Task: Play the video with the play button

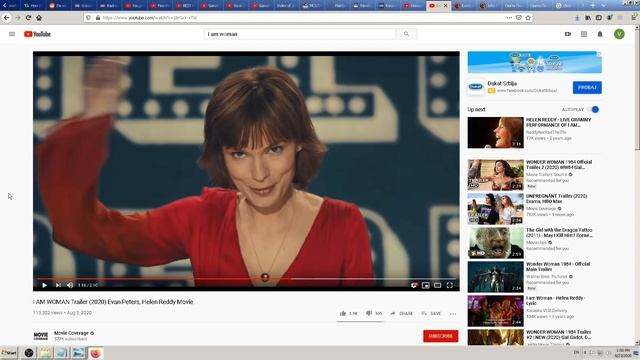Action: click(x=44, y=285)
